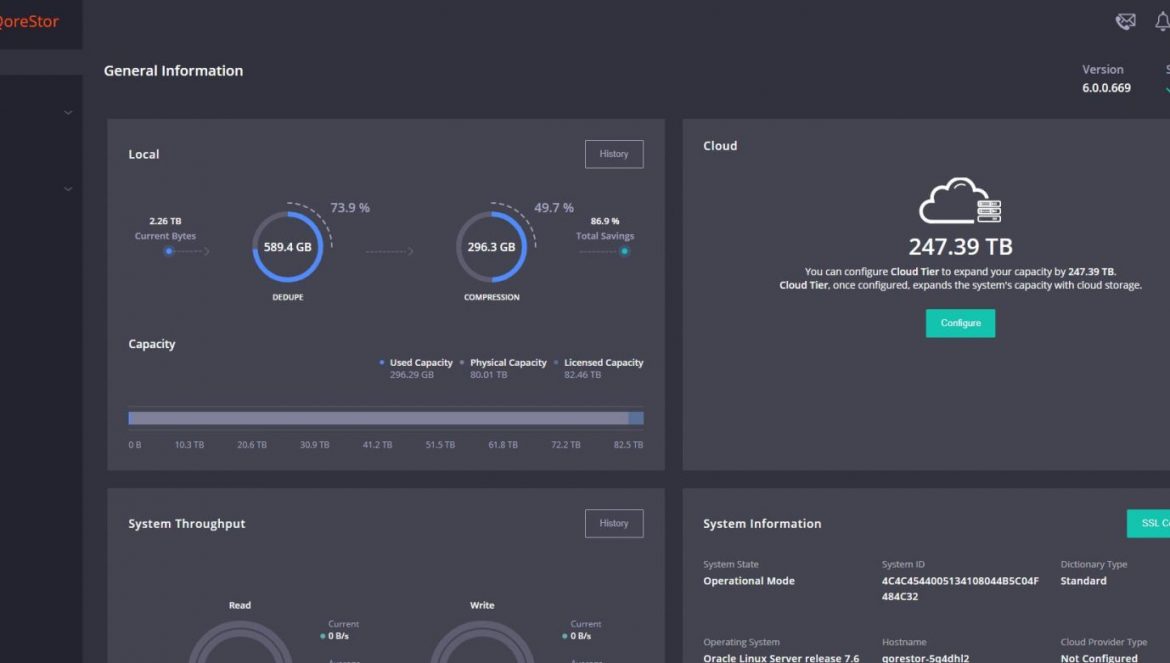Screen dimensions: 1170x663
Task: Click the 72.2 TB capacity axis label
Action: coord(566,444)
